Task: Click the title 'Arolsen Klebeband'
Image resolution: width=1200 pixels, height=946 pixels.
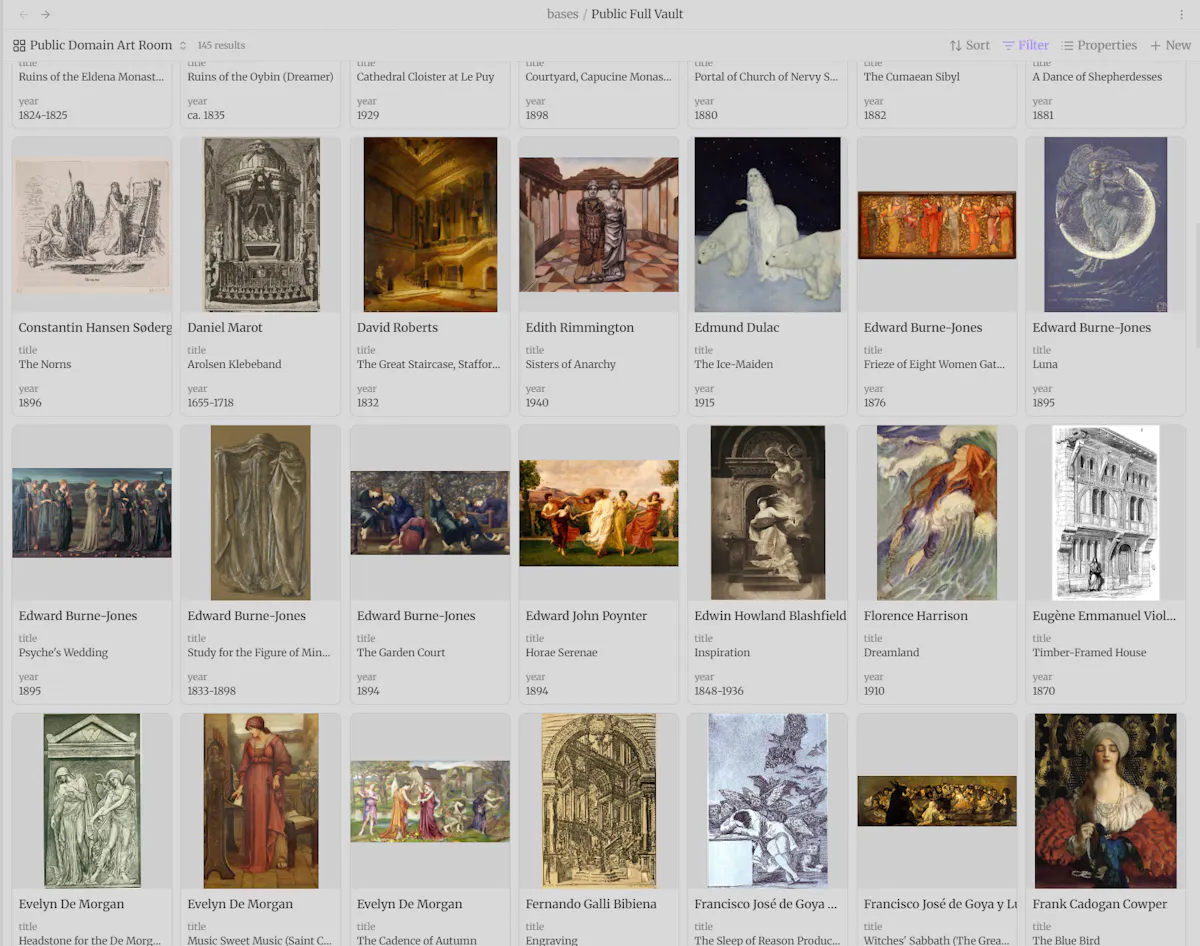Action: point(234,364)
